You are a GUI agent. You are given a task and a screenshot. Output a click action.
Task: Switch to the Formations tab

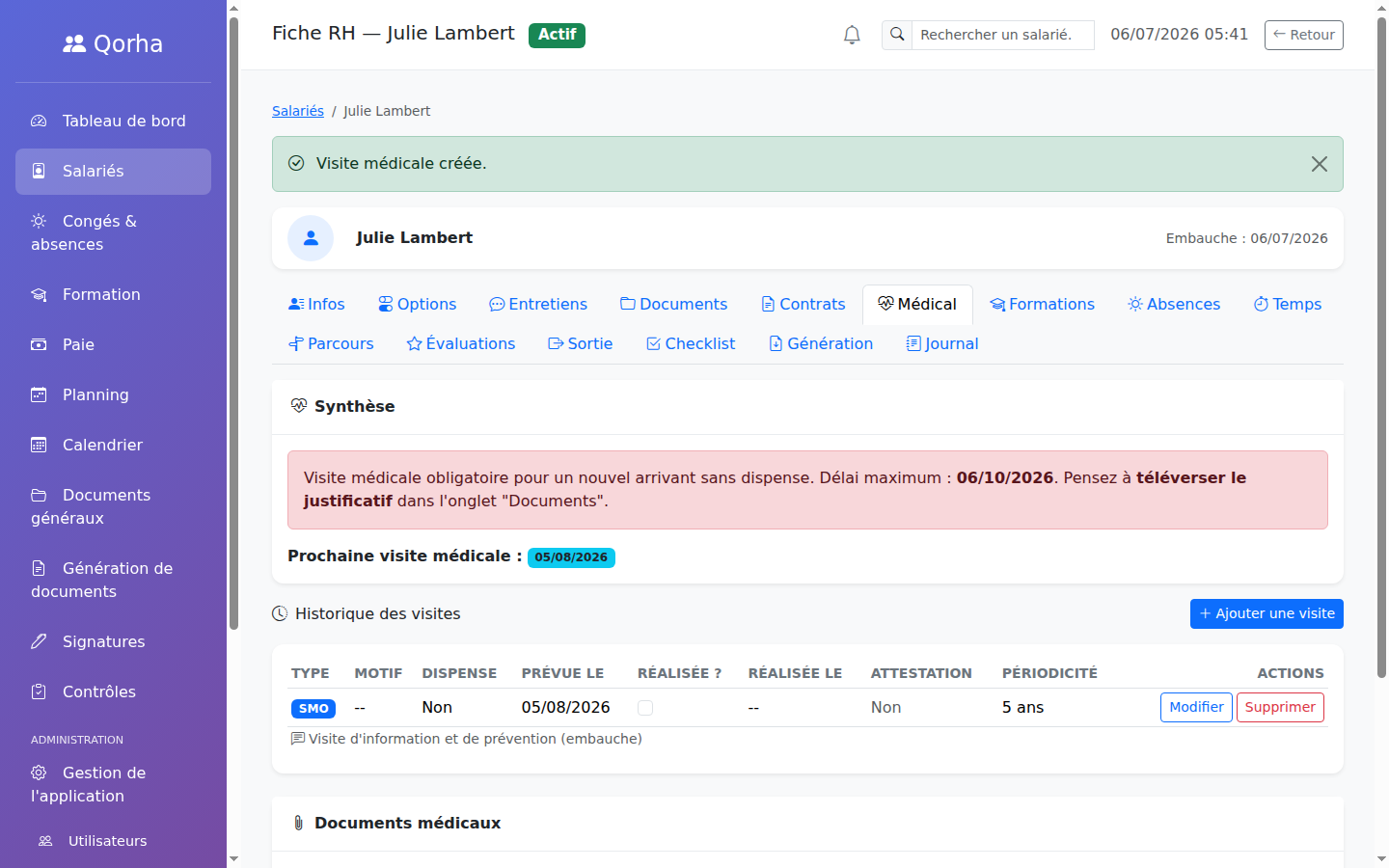coord(1042,304)
